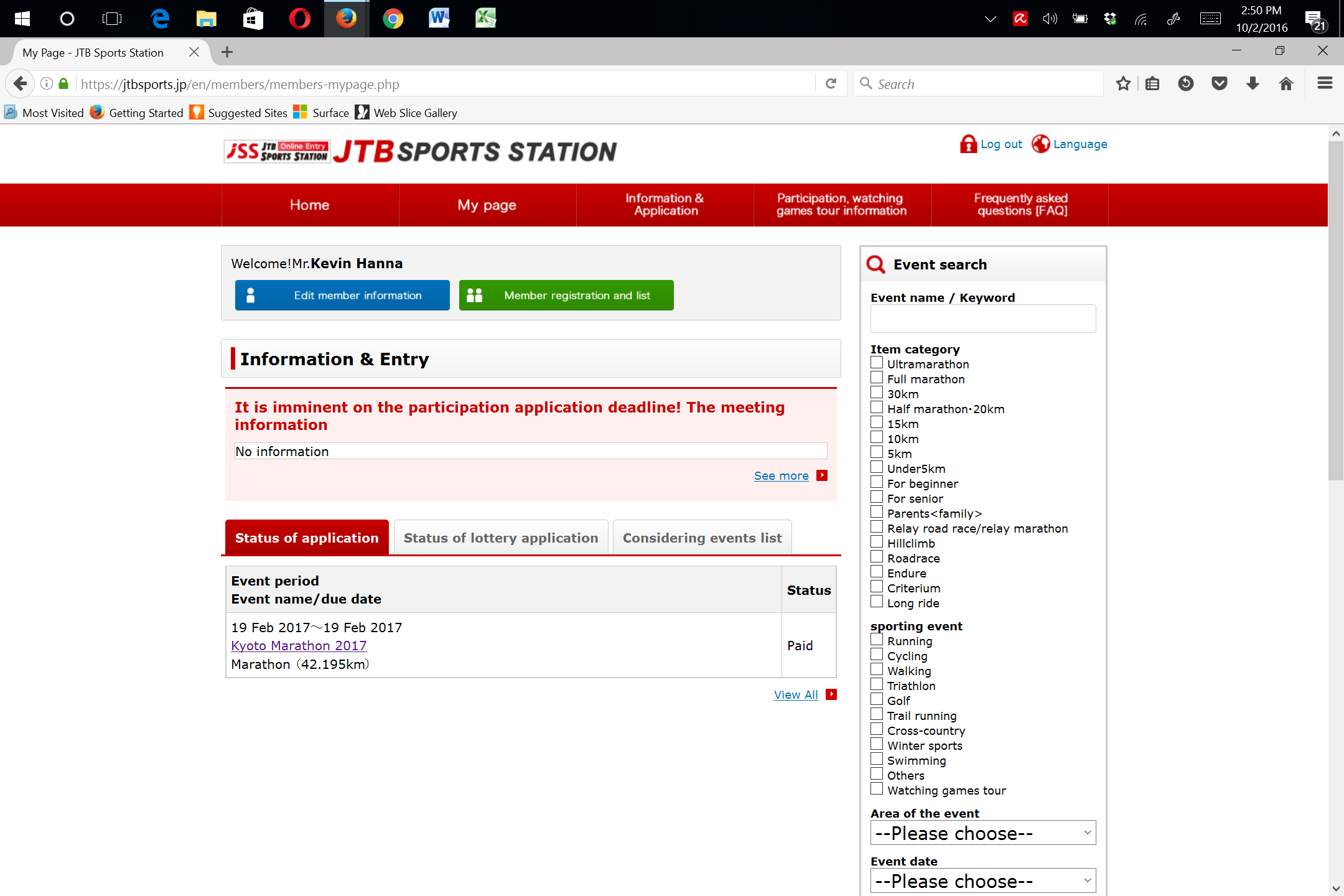Click Edit member information button
1344x896 pixels.
(342, 296)
